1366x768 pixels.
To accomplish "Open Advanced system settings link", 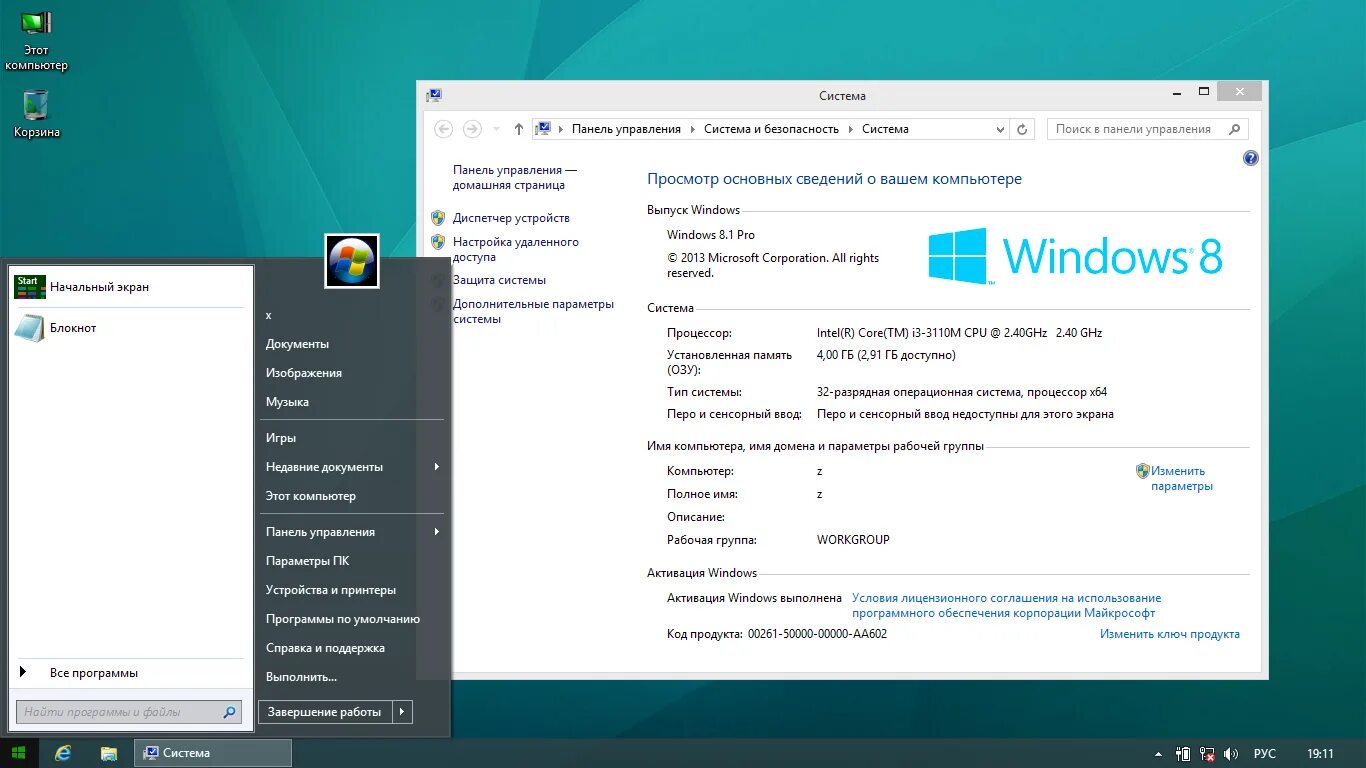I will (533, 311).
